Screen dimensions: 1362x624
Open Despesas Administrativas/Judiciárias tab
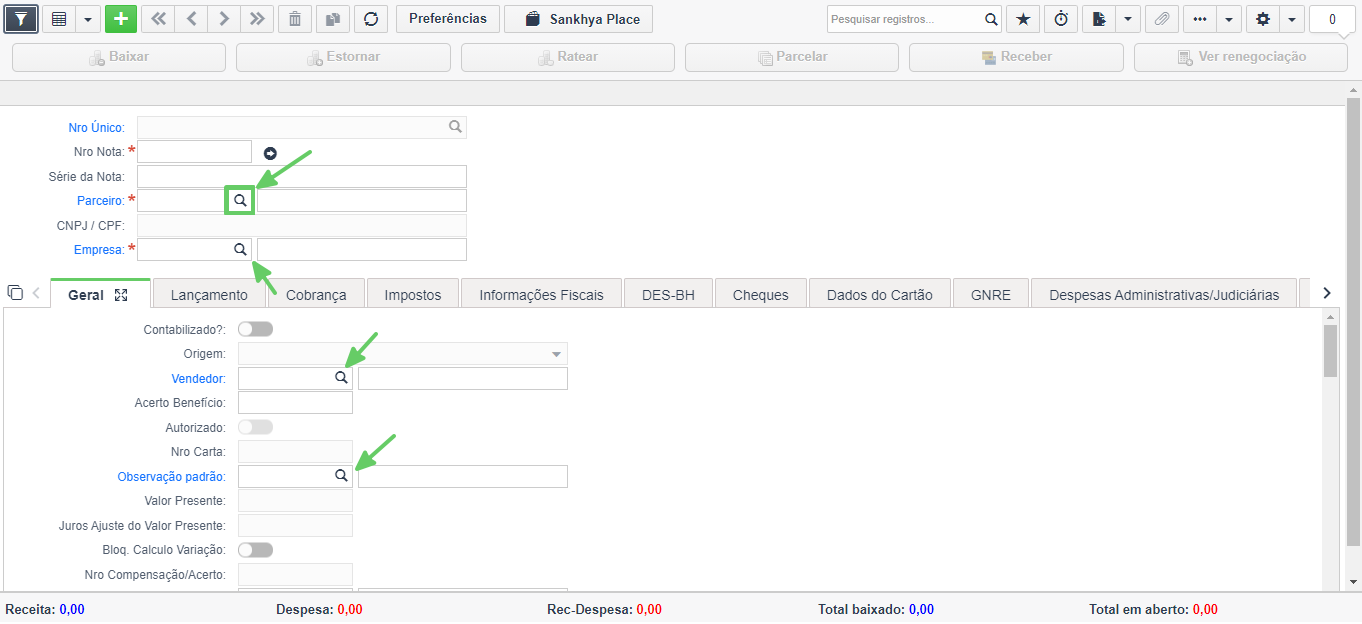click(x=1164, y=294)
